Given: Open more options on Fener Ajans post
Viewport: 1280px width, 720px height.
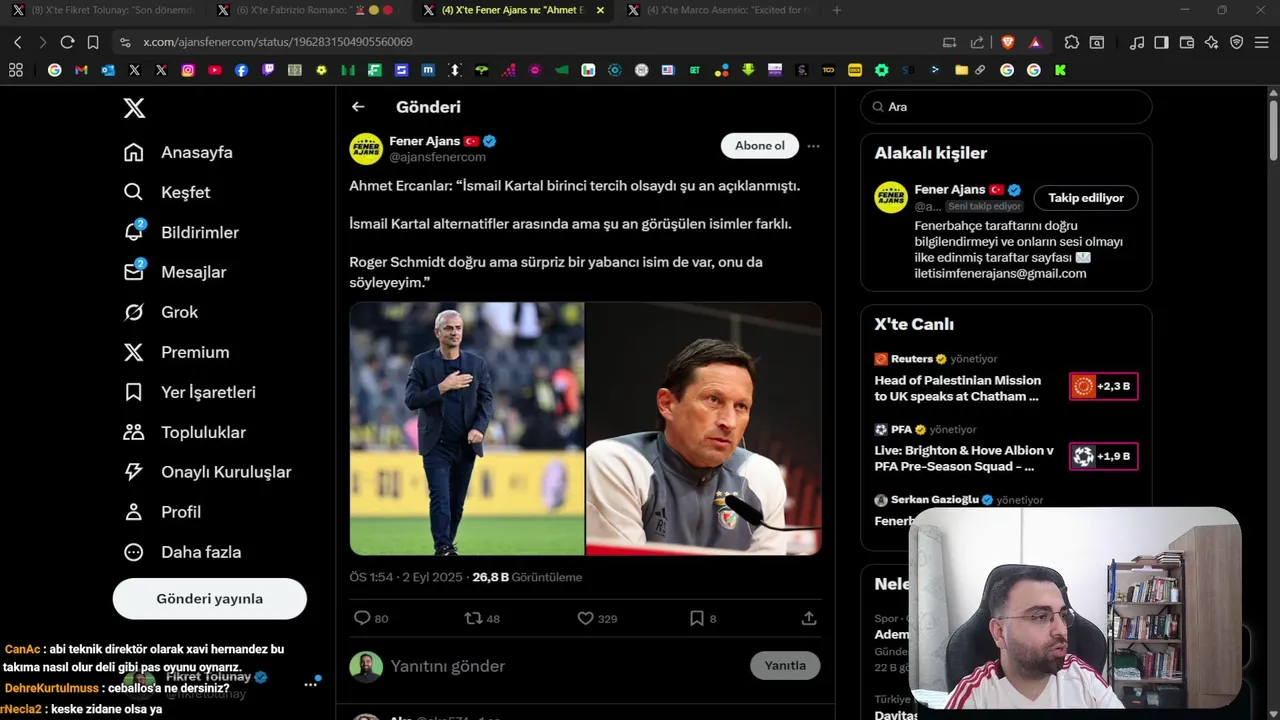Looking at the screenshot, I should click(x=813, y=146).
